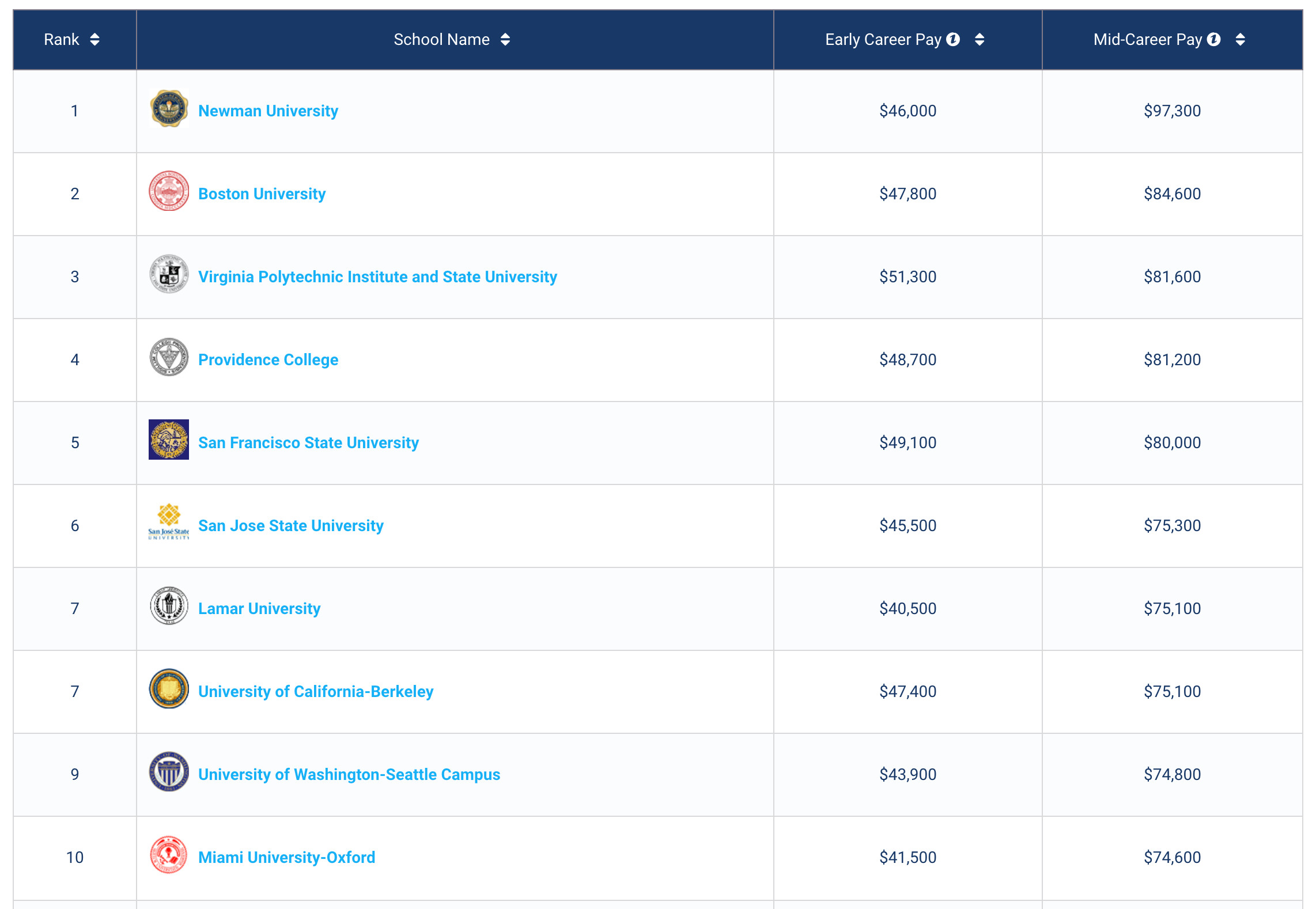Sort table by School Name using sort arrows
The height and width of the screenshot is (909, 1316).
tap(505, 40)
